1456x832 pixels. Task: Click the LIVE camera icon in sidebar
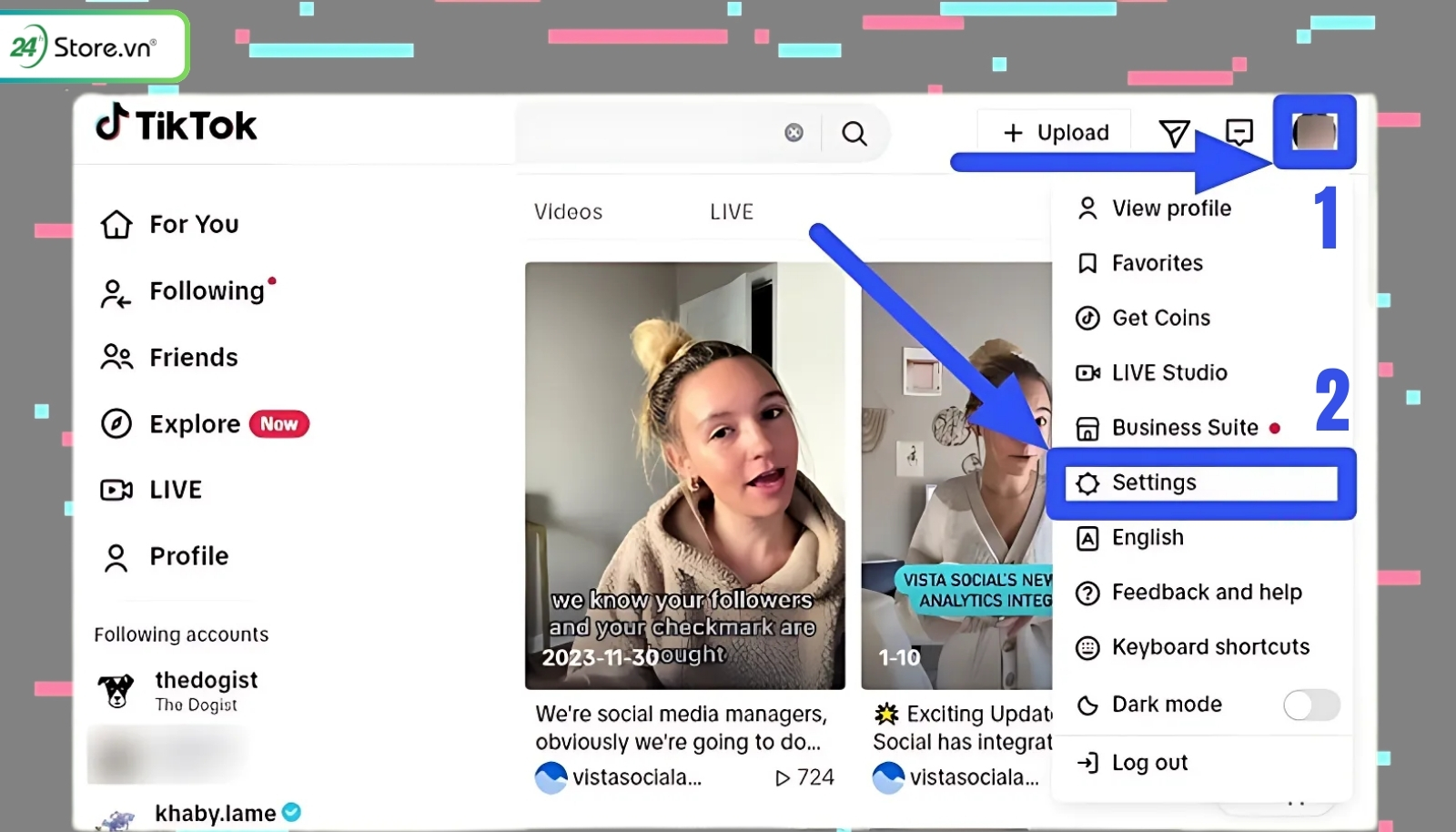(x=116, y=490)
